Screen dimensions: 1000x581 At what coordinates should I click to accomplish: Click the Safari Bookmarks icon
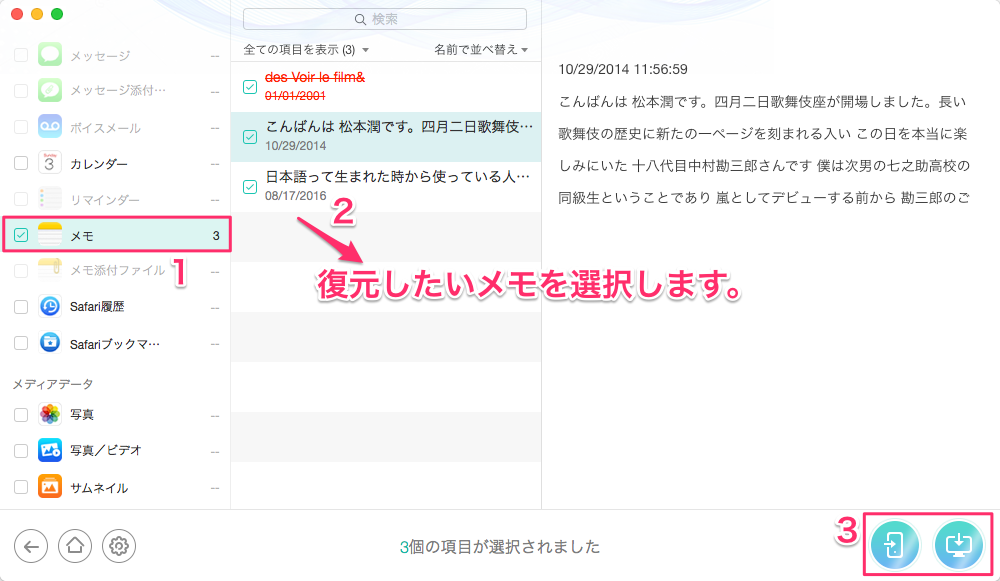pyautogui.click(x=50, y=343)
